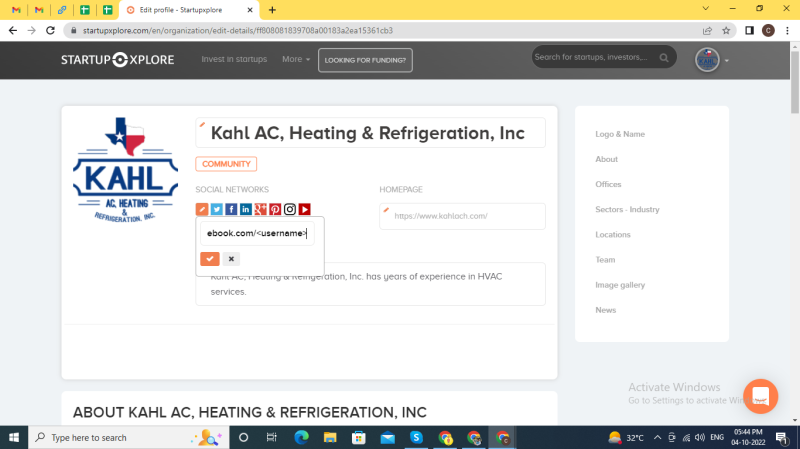This screenshot has width=800, height=449.
Task: Jump to Sectors - Industry section
Action: click(627, 209)
